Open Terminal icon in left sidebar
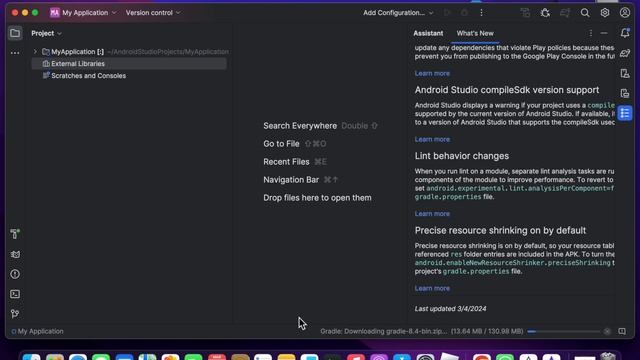640x360 pixels. tap(15, 294)
